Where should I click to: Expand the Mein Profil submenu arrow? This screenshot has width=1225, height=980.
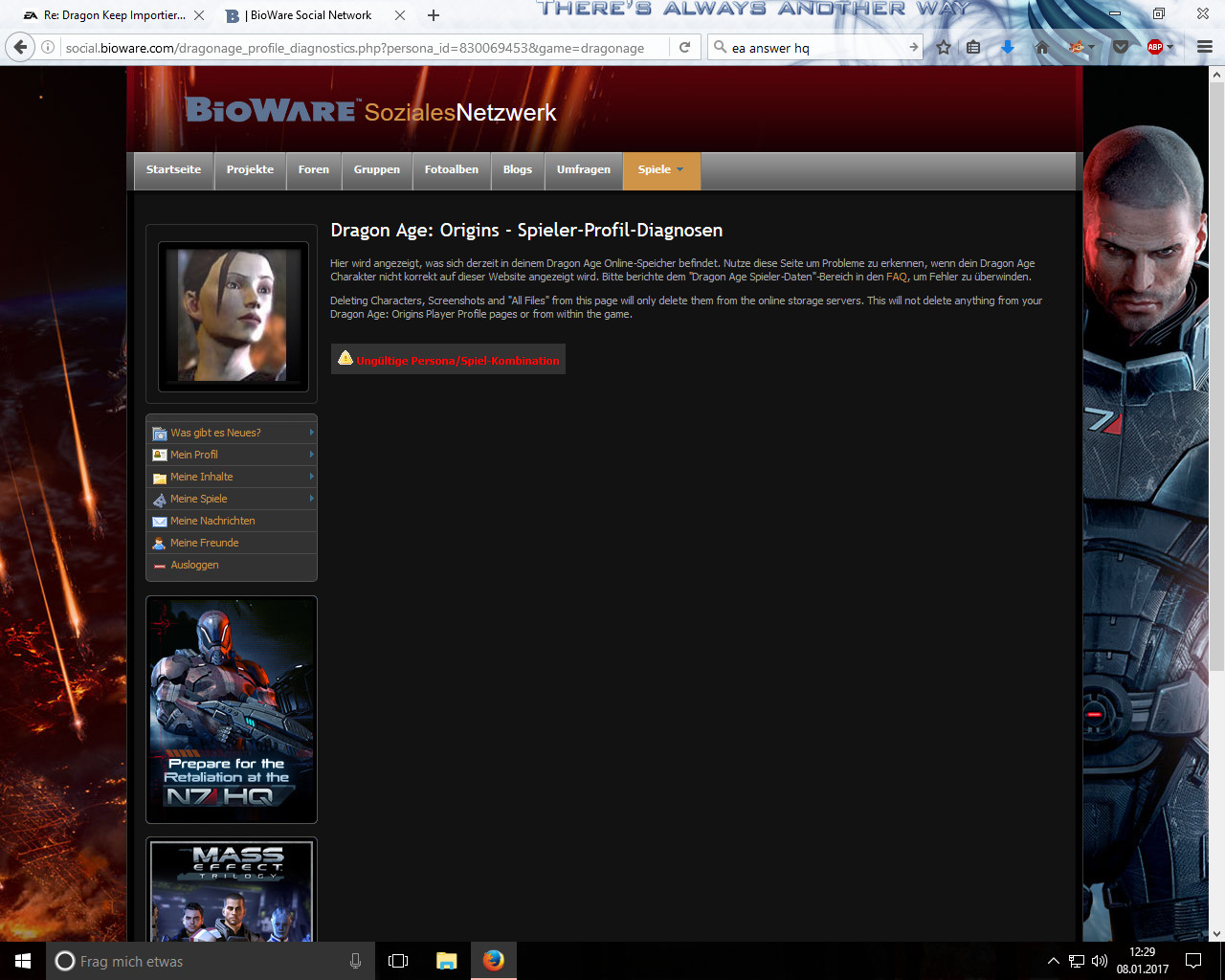[x=312, y=455]
